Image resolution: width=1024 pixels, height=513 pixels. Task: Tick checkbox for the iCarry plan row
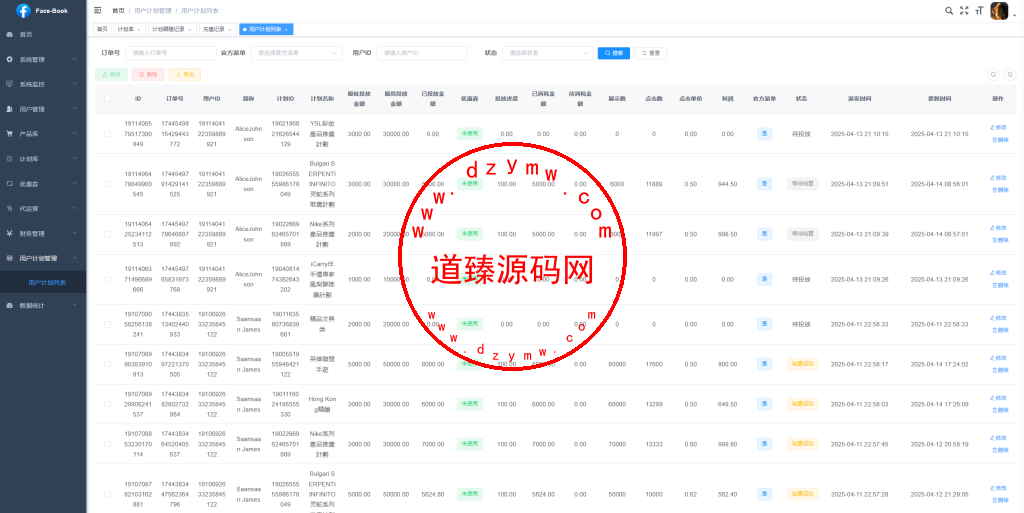107,279
